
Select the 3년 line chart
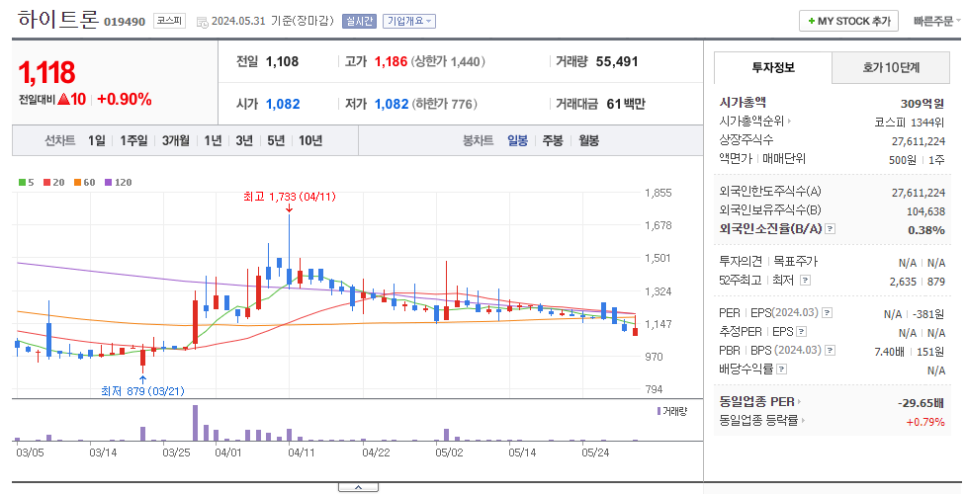pyautogui.click(x=244, y=141)
